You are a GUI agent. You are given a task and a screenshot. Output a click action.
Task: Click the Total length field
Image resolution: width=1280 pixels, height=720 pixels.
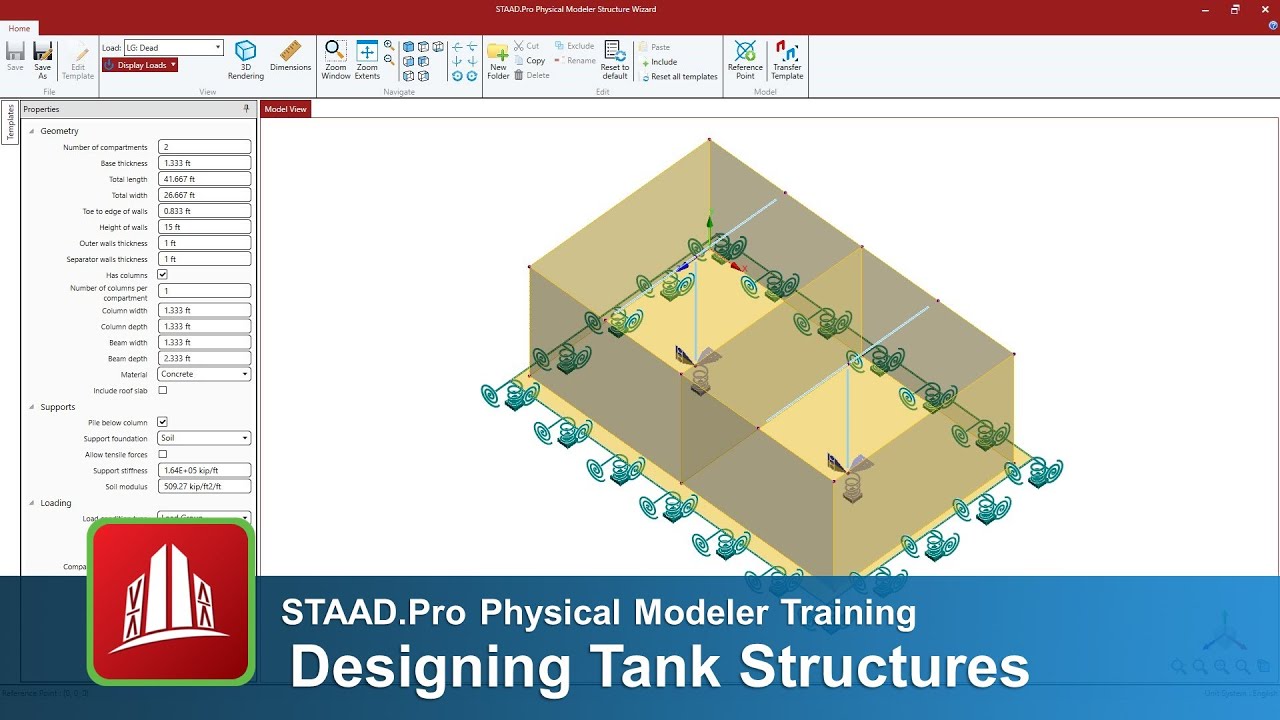pyautogui.click(x=204, y=179)
